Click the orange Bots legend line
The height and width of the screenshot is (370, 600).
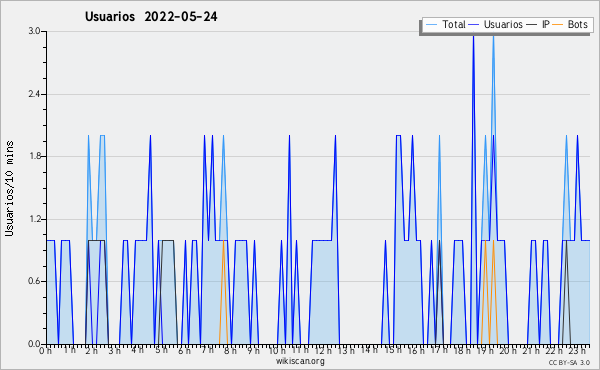pos(558,24)
